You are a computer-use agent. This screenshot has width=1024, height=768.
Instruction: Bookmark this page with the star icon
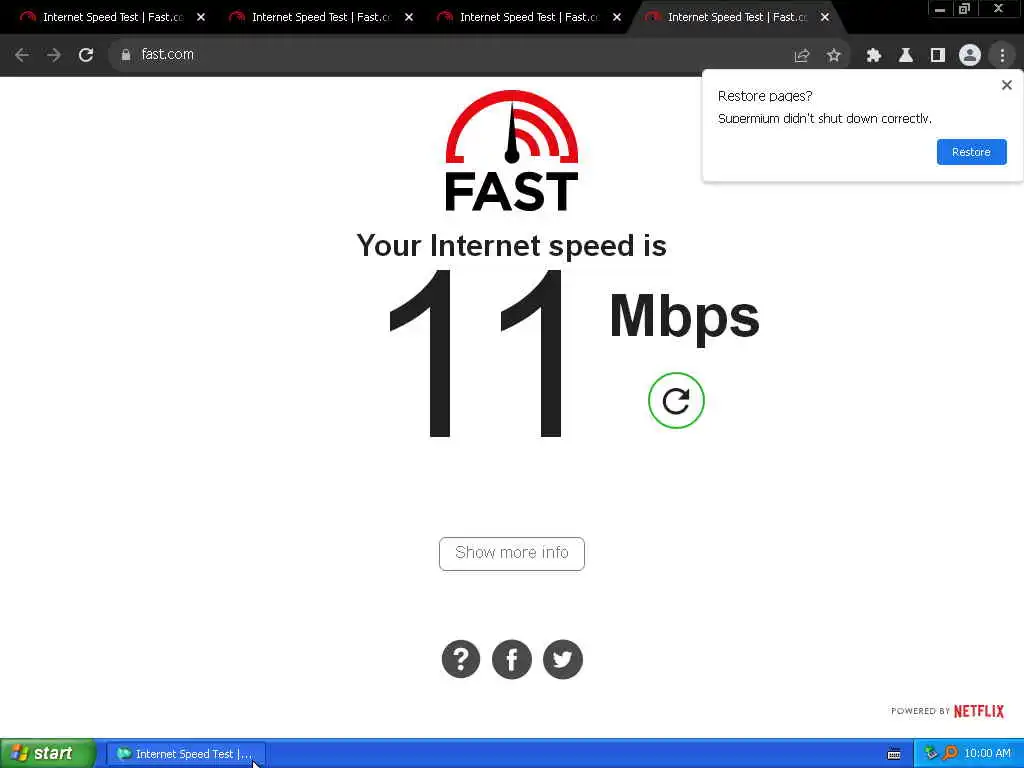[x=833, y=56]
